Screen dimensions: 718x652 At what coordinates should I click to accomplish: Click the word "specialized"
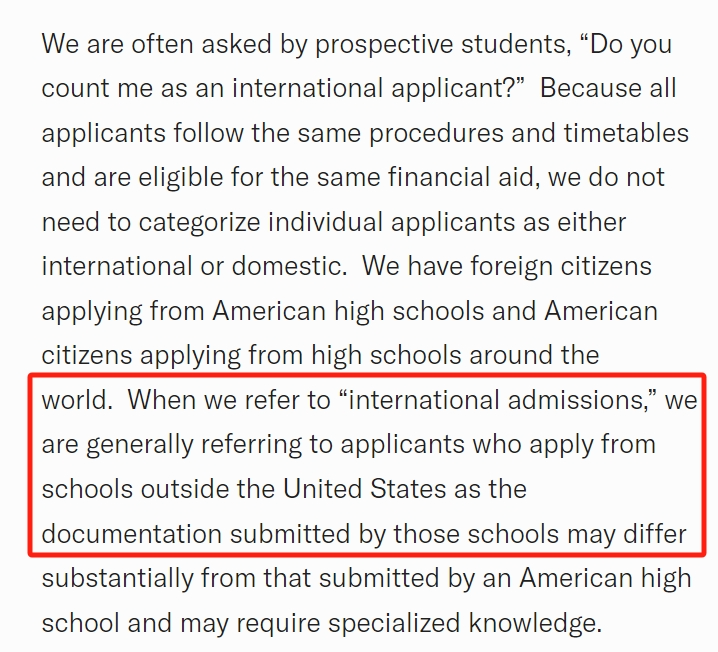point(394,623)
